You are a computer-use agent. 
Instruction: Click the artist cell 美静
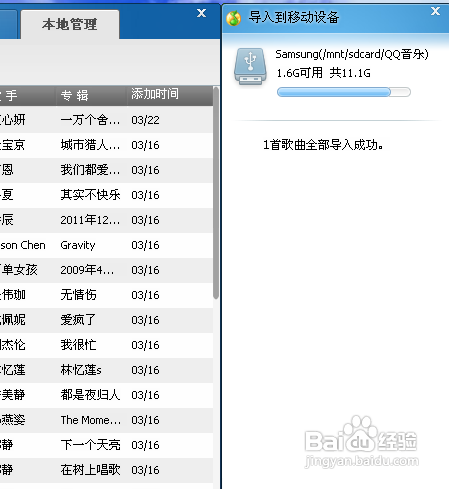13,395
